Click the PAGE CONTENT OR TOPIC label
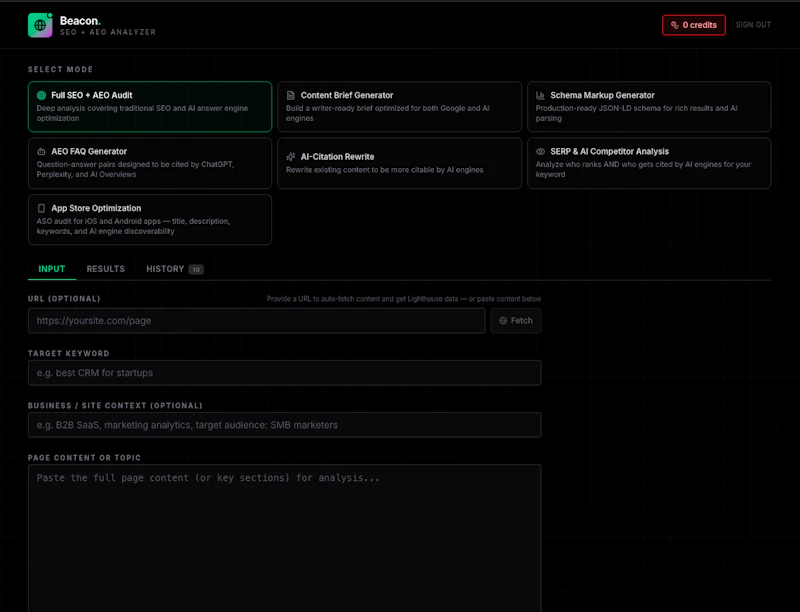Viewport: 800px width, 612px height. tap(84, 458)
